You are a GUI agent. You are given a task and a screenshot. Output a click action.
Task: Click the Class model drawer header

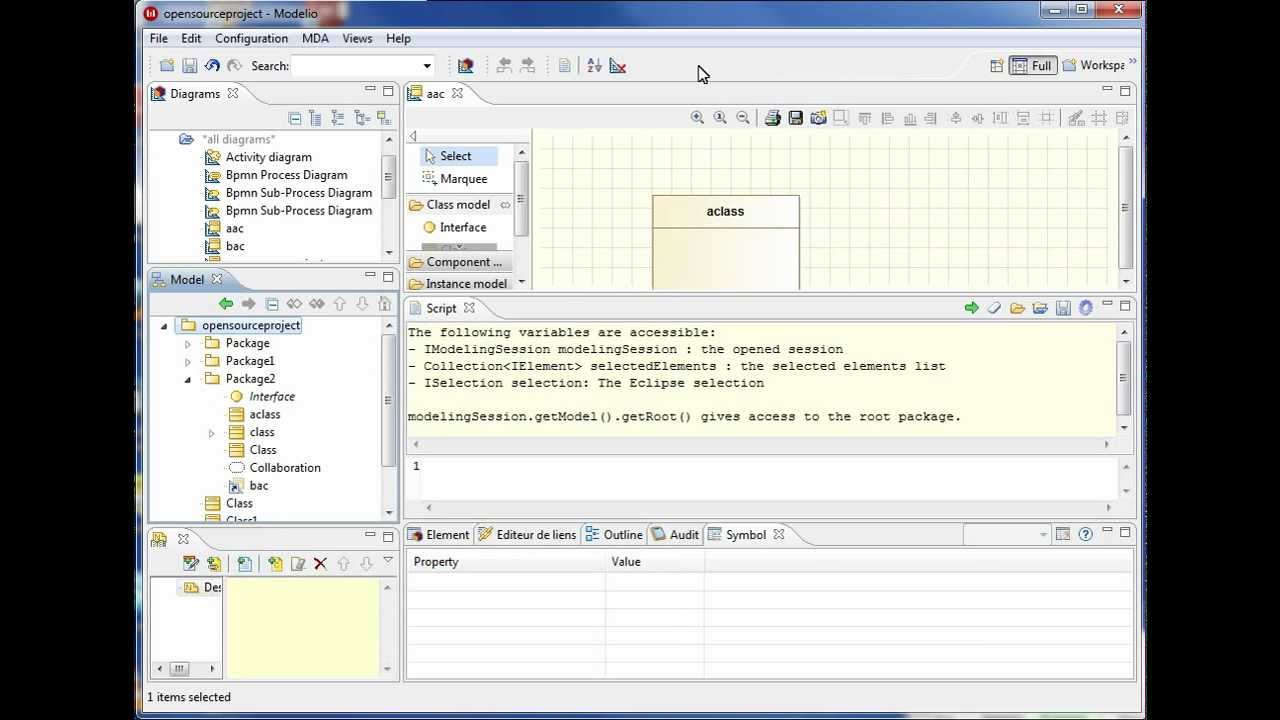459,205
